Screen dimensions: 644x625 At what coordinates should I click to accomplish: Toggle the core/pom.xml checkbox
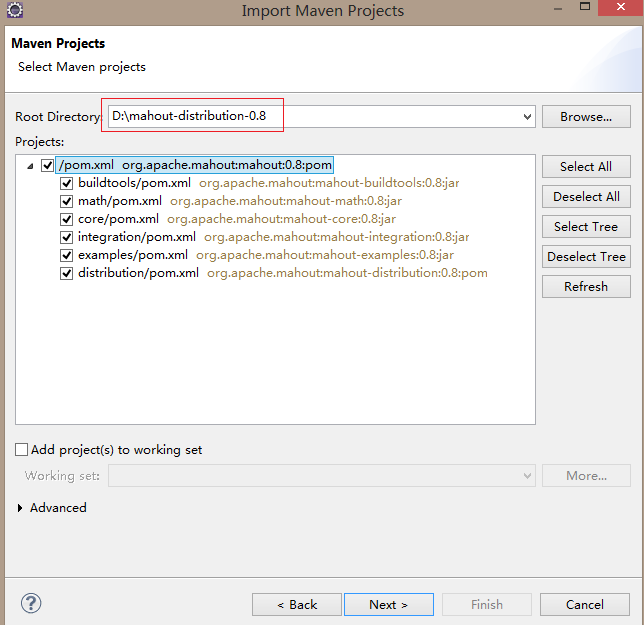(x=67, y=219)
